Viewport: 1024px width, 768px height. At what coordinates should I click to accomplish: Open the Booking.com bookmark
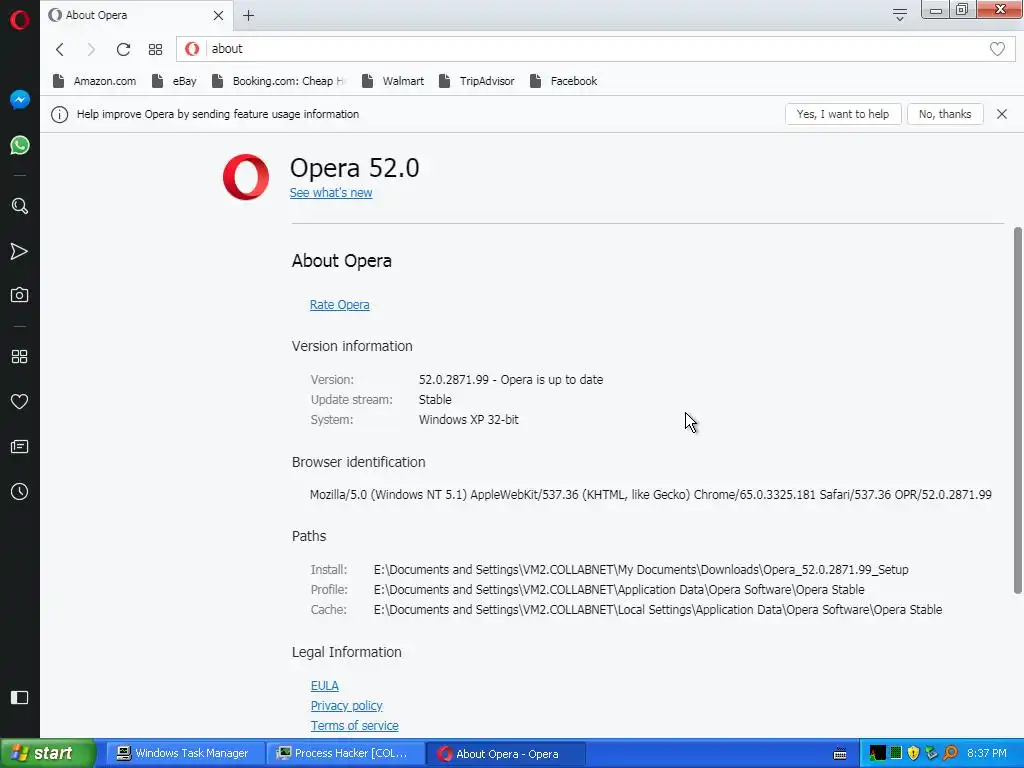point(279,81)
